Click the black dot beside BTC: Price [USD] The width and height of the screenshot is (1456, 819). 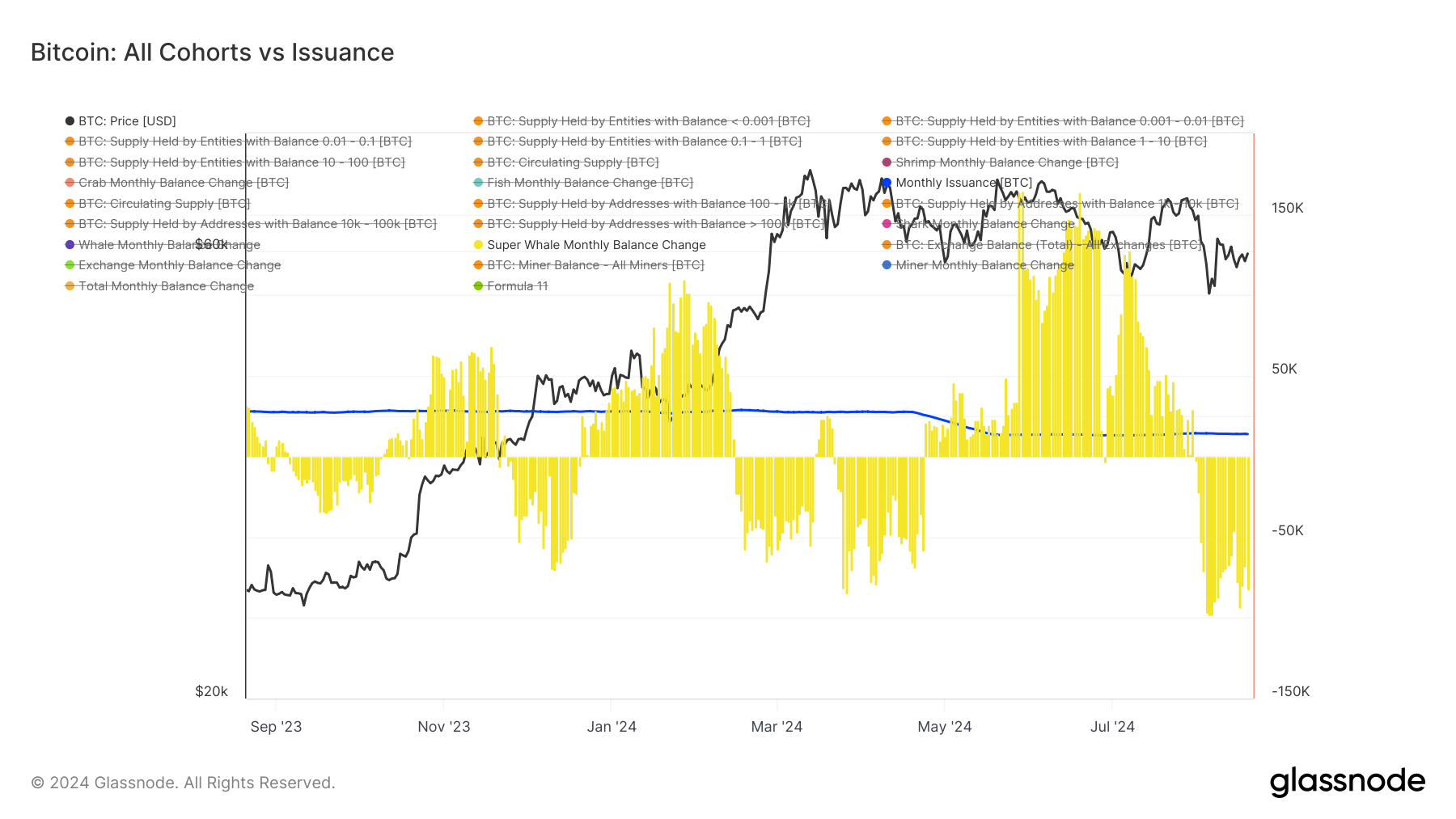click(x=70, y=121)
